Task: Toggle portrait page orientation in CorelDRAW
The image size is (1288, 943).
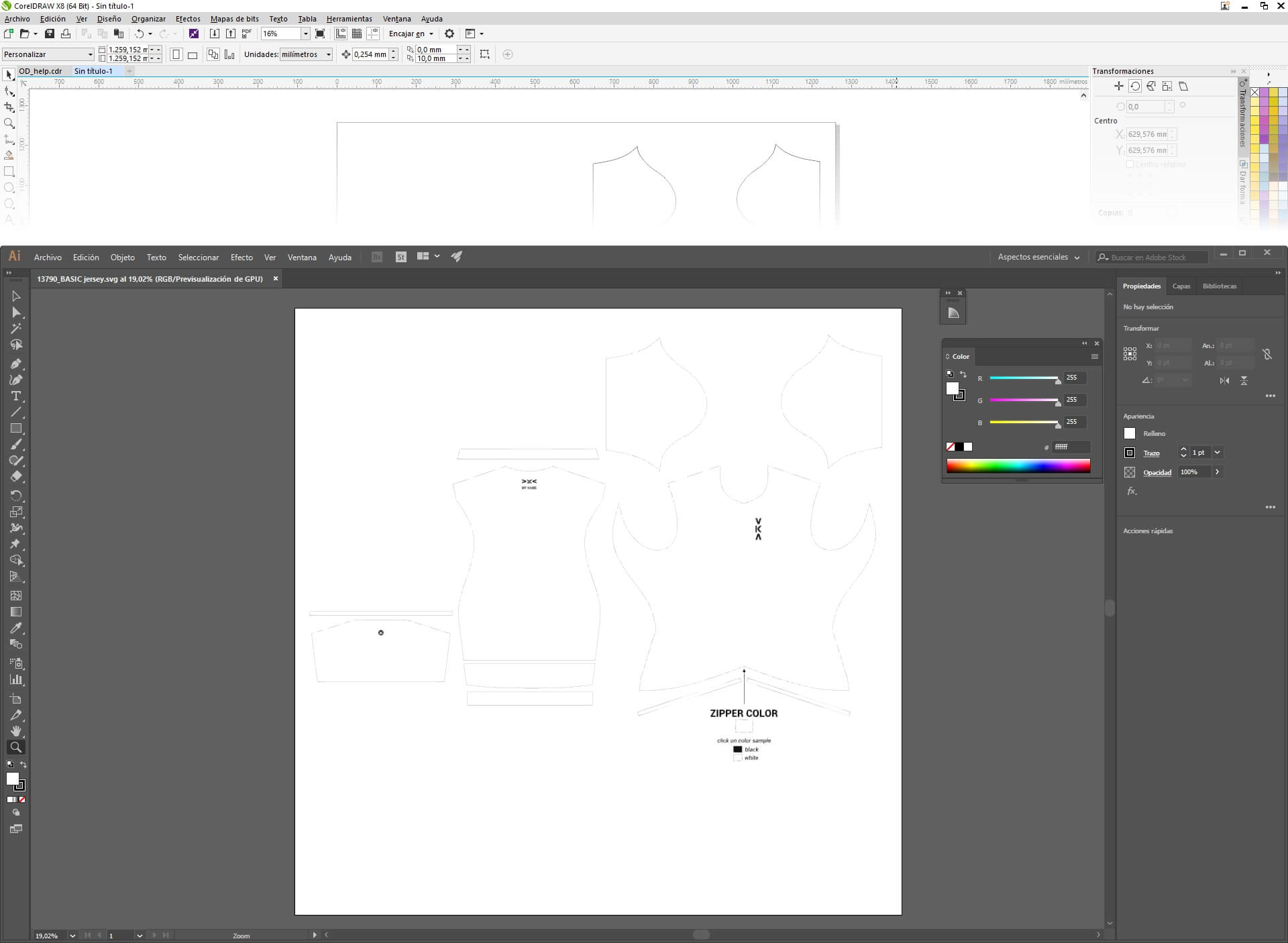Action: [x=176, y=54]
